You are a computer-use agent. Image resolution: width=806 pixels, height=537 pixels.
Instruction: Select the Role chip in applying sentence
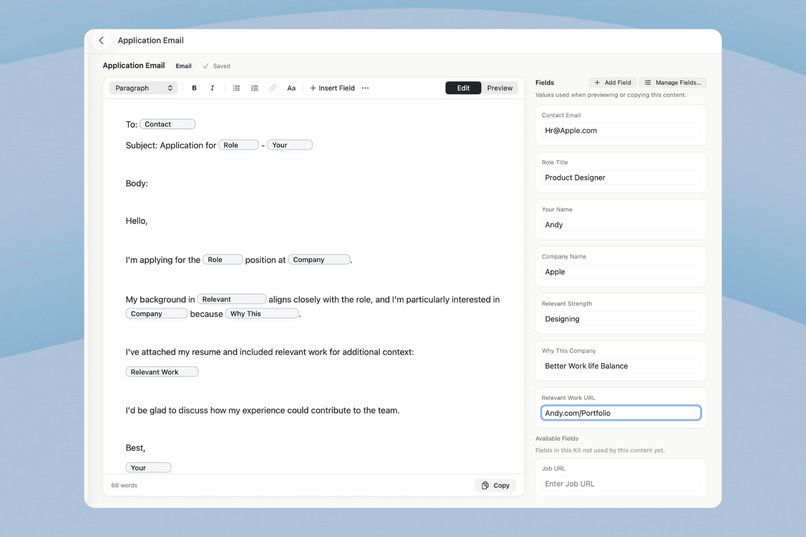[x=223, y=260]
